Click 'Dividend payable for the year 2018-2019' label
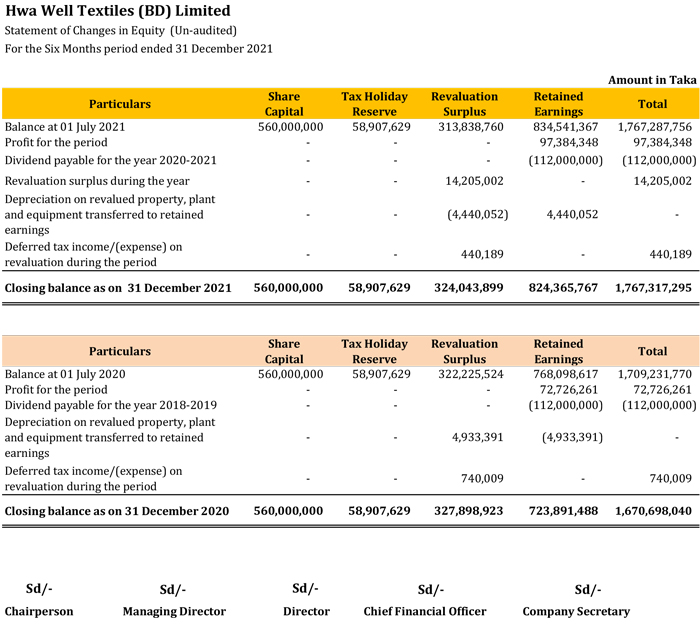Screen dimensions: 700x632 pos(110,405)
